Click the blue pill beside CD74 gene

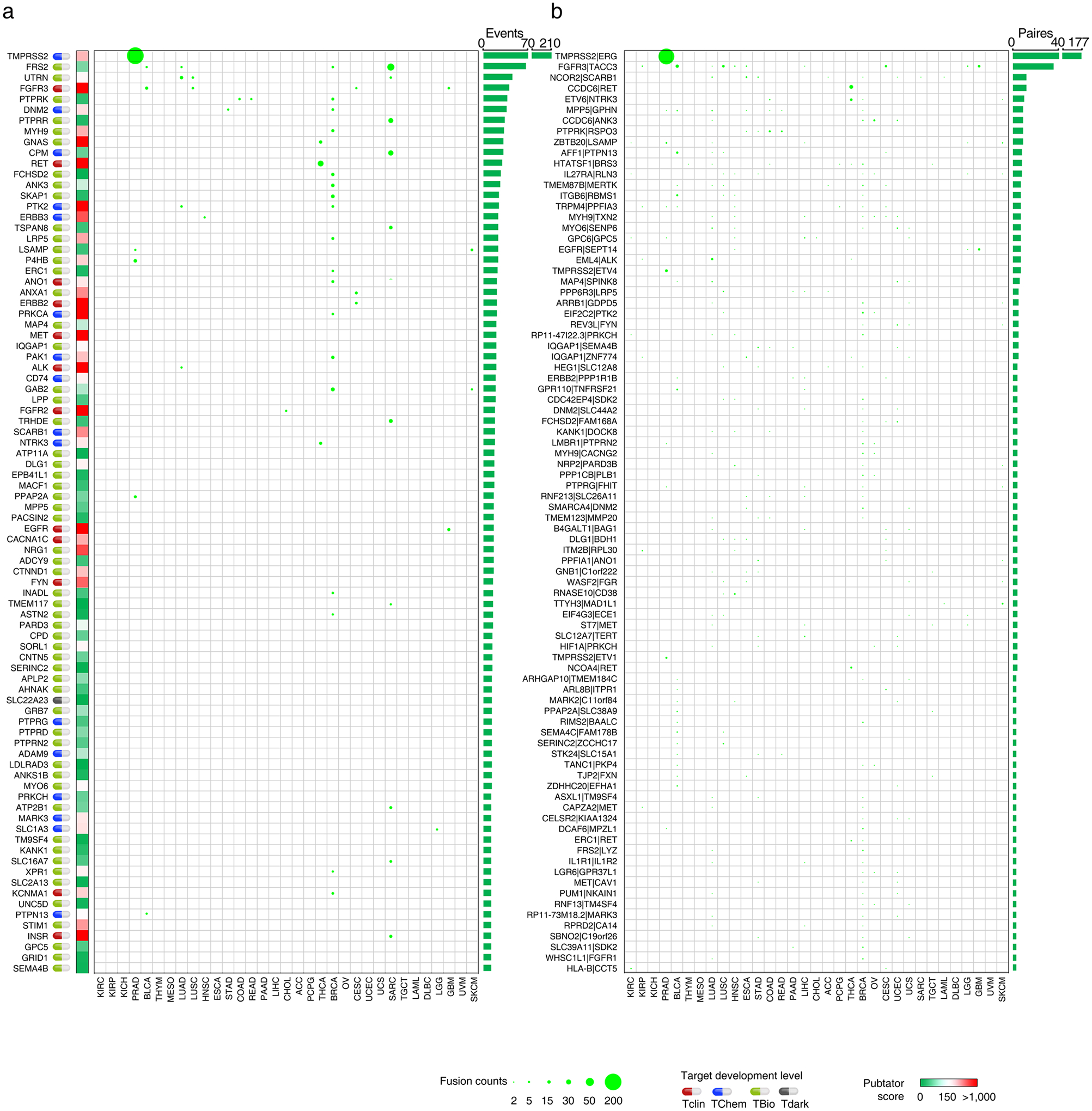(x=62, y=379)
